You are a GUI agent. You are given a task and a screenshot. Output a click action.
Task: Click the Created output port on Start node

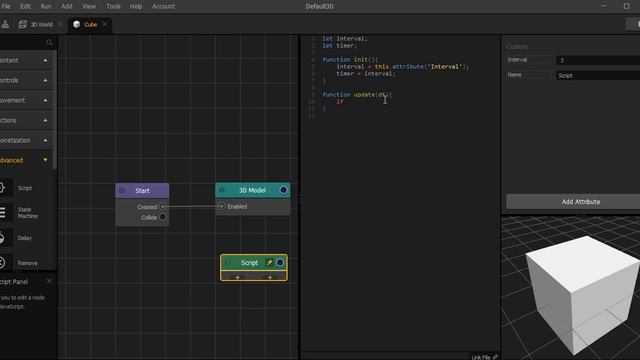pos(163,207)
